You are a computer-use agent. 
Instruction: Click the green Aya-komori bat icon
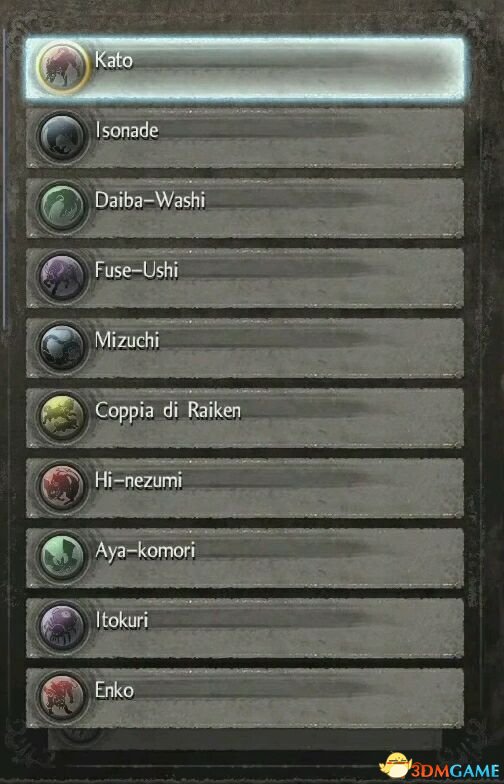(x=62, y=557)
